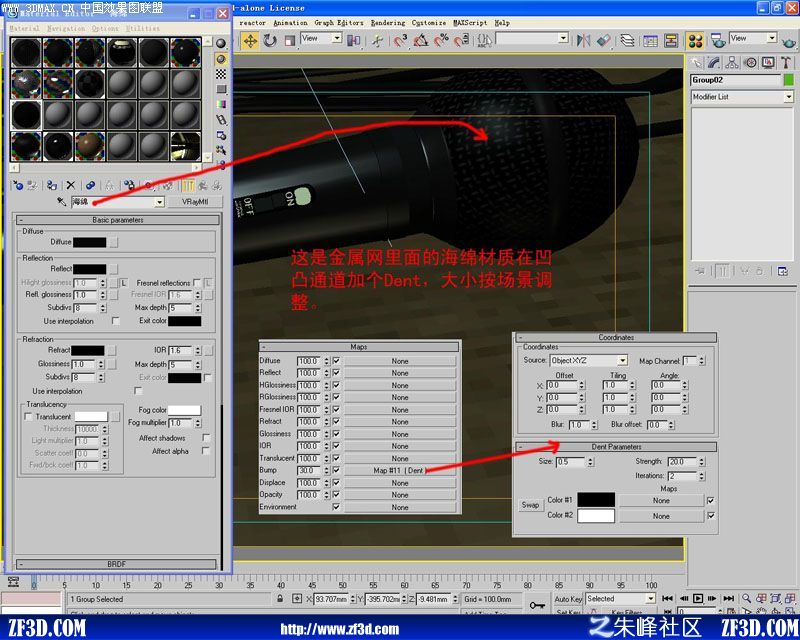
Task: Click the Swap colors button
Action: coord(530,505)
